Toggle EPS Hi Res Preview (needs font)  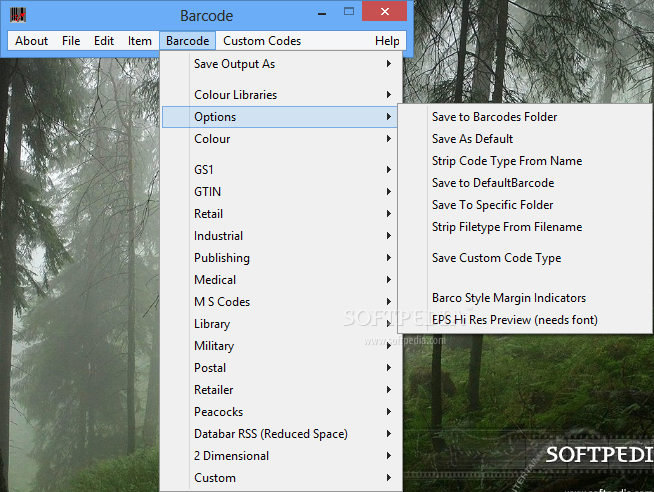coord(525,320)
